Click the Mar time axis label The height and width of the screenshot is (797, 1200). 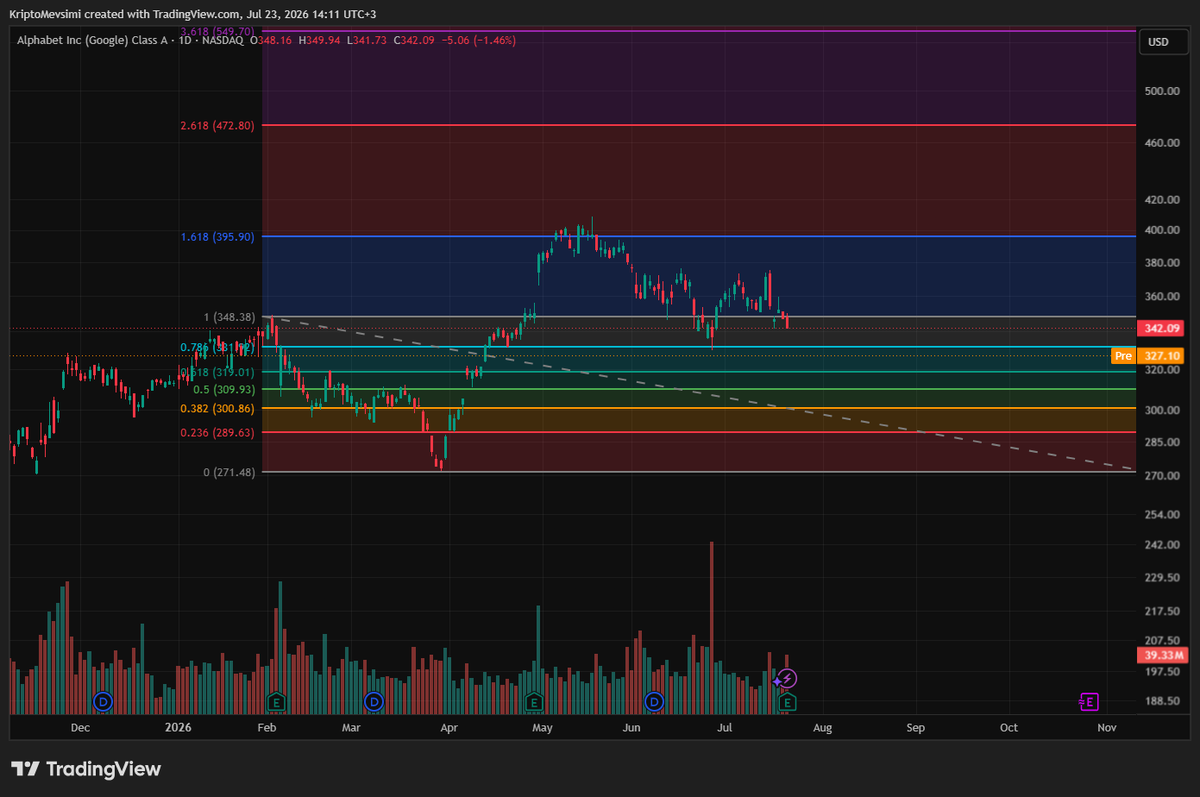[x=350, y=728]
